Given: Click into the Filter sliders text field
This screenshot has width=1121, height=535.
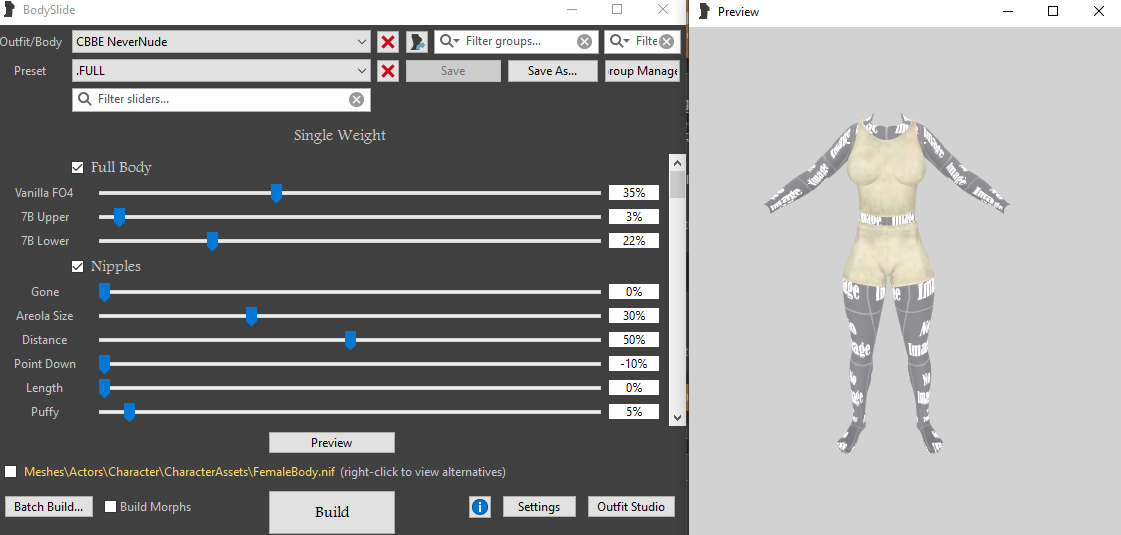Looking at the screenshot, I should click(222, 99).
